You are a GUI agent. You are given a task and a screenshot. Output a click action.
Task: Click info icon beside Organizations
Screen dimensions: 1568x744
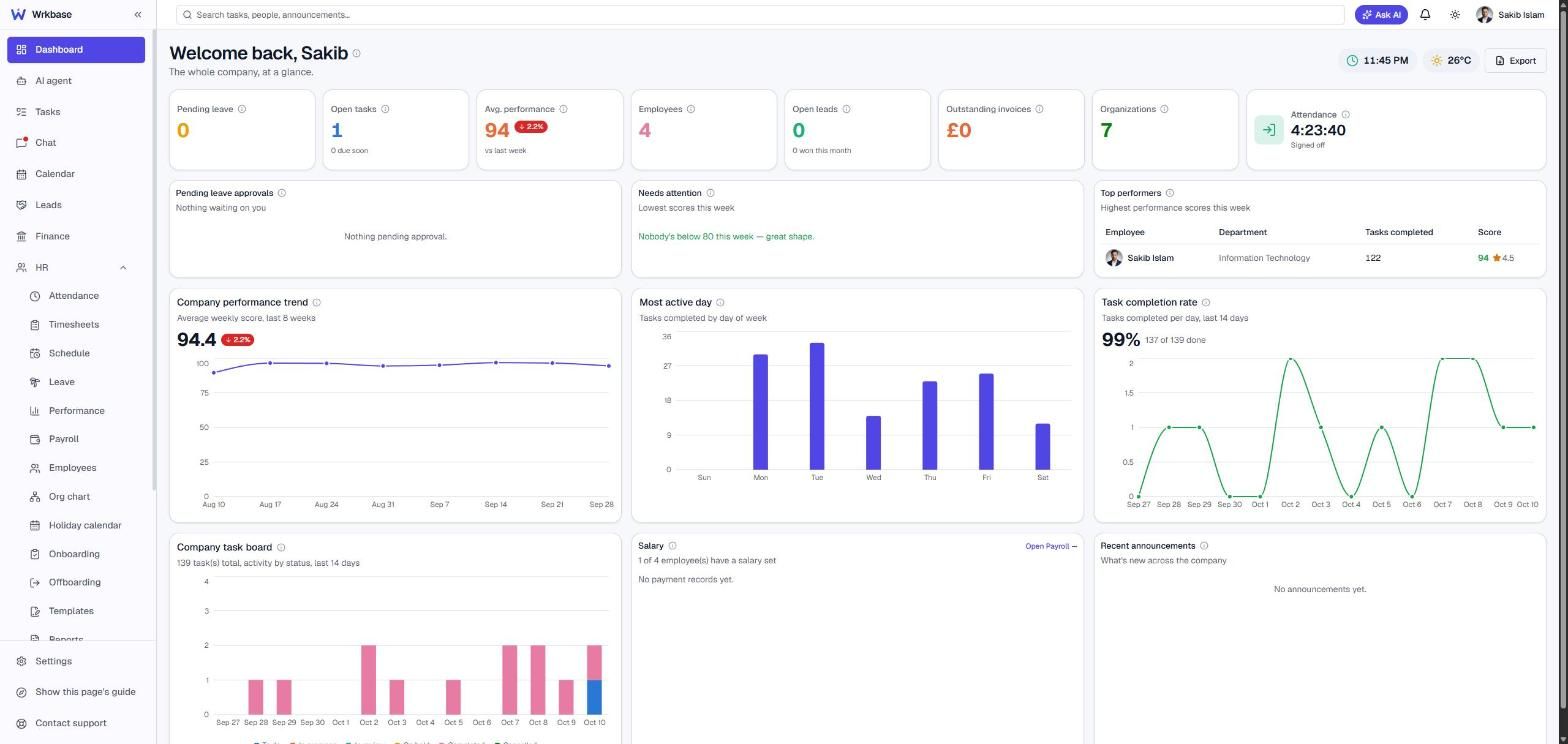coord(1164,109)
